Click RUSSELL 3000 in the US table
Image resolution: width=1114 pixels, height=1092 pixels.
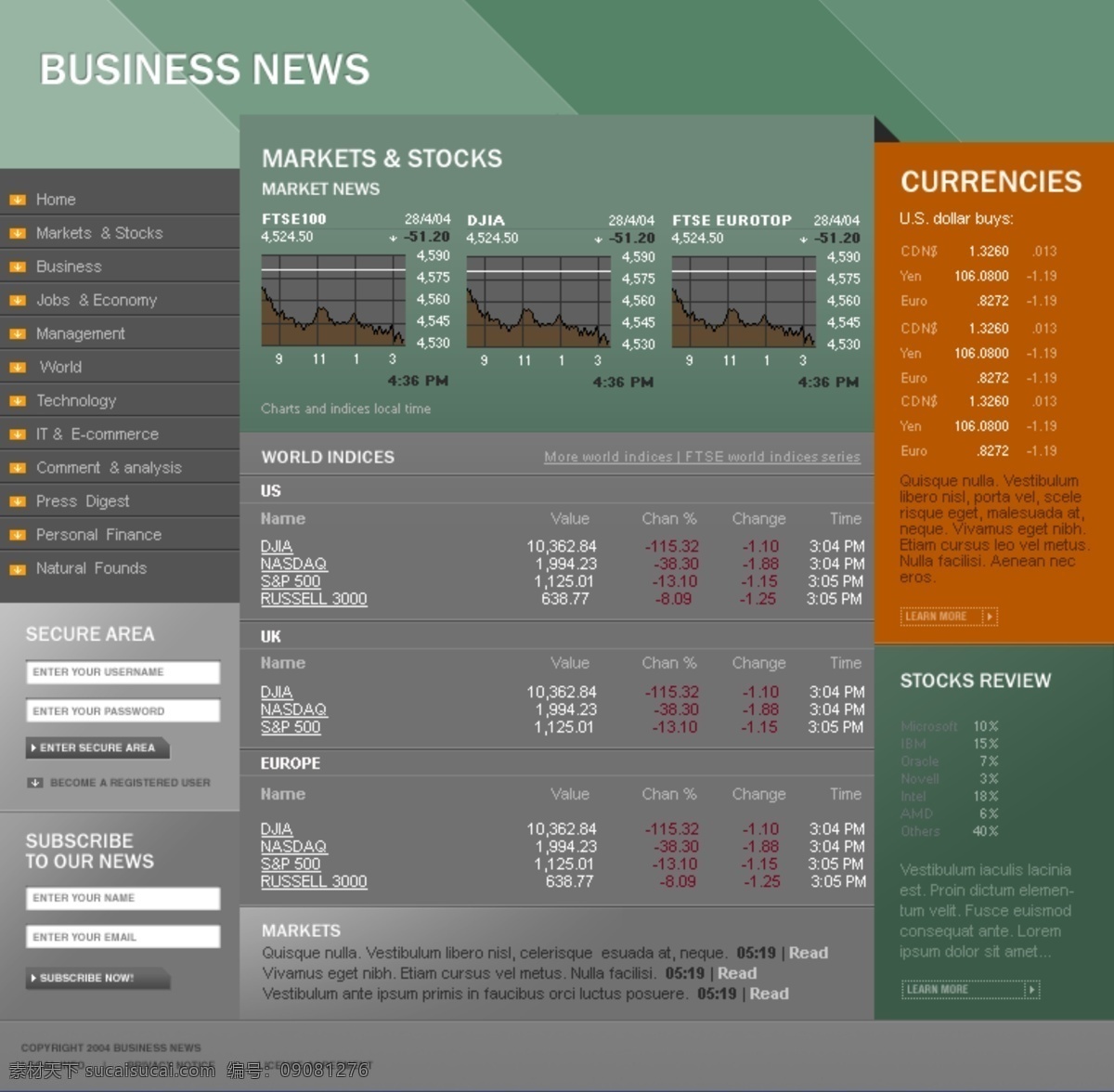click(314, 599)
